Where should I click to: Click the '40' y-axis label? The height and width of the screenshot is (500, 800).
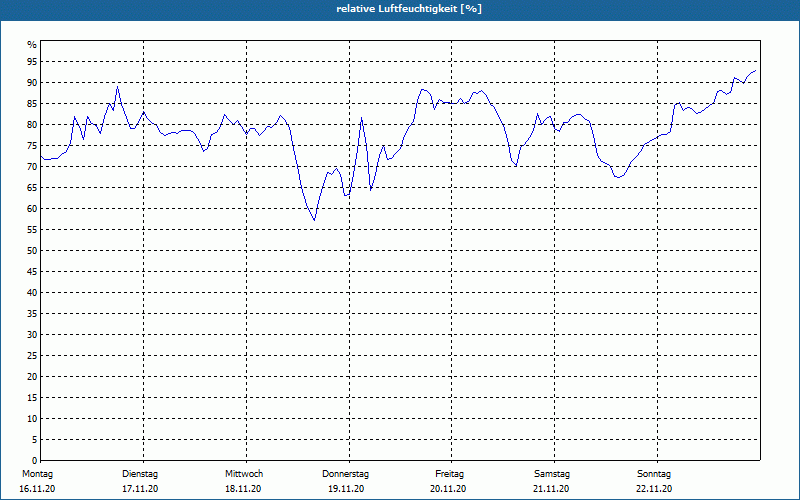coord(32,292)
